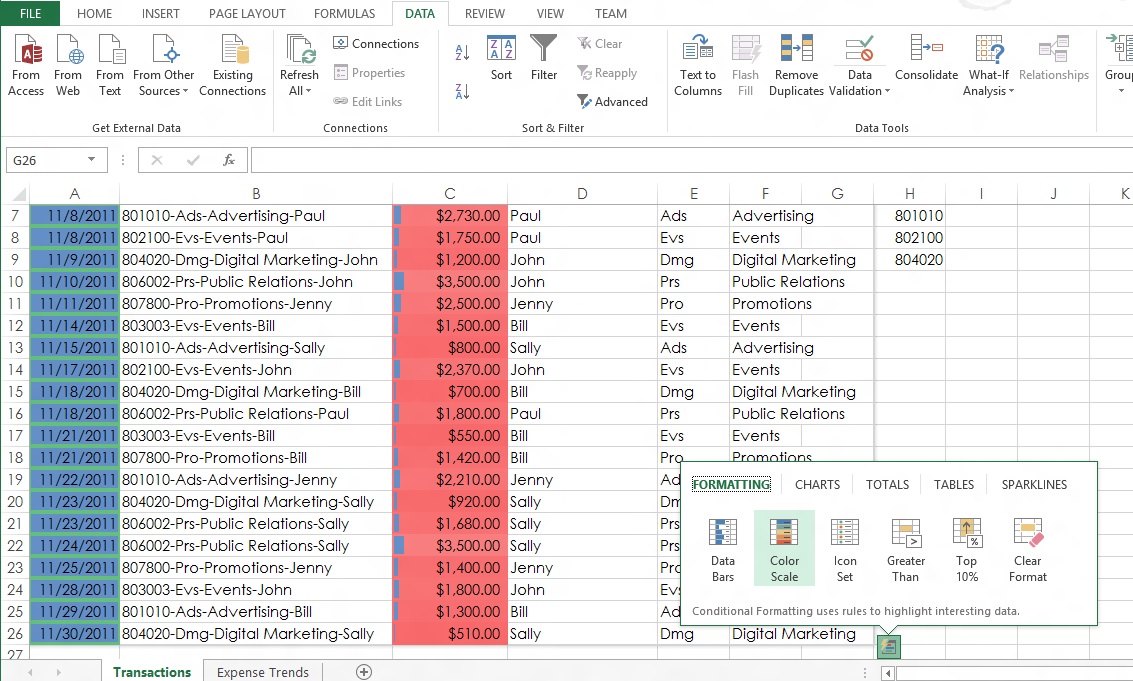Viewport: 1133px width, 681px height.
Task: Apply Data Bars from Quick Analysis
Action: 722,548
